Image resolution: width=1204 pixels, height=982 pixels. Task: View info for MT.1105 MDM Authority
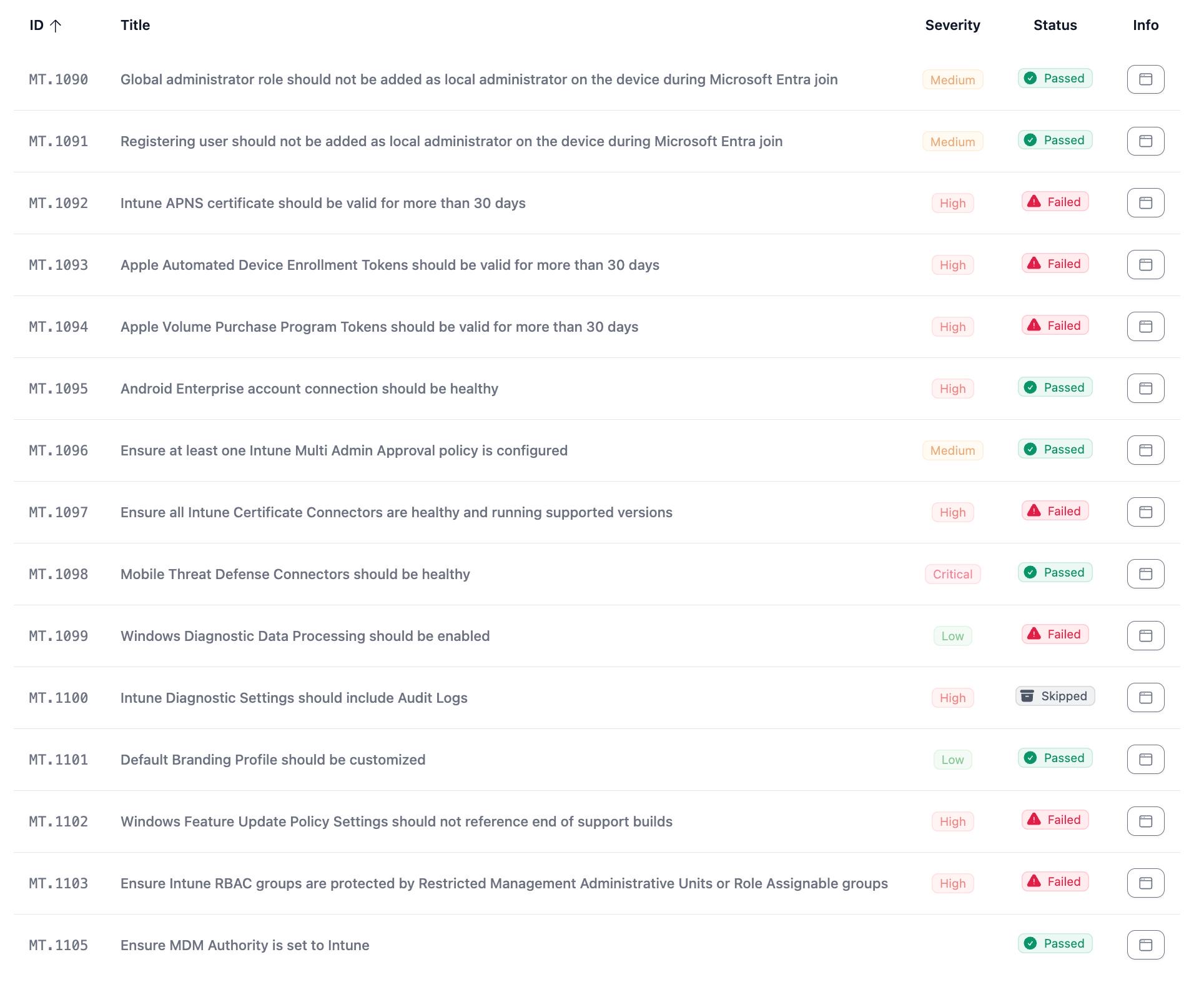(1145, 945)
